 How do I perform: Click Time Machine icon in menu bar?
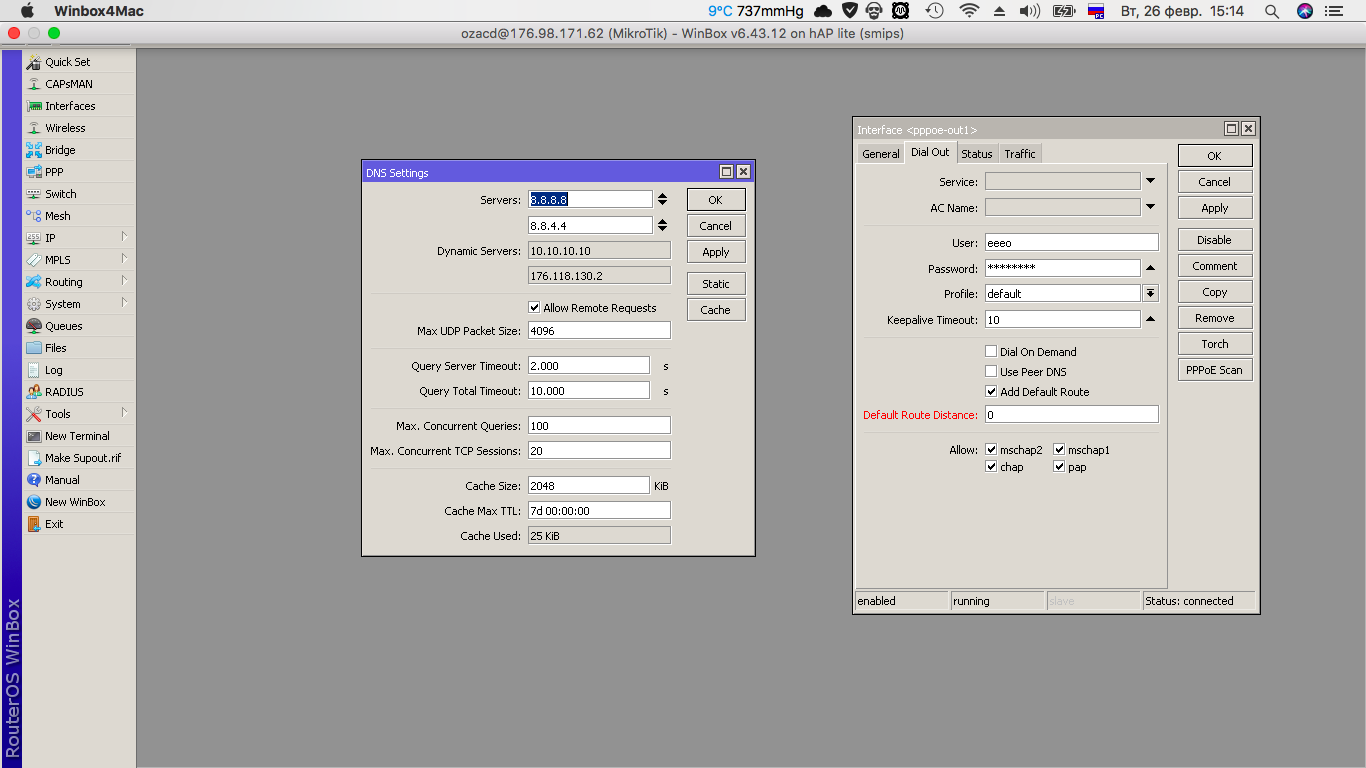934,11
